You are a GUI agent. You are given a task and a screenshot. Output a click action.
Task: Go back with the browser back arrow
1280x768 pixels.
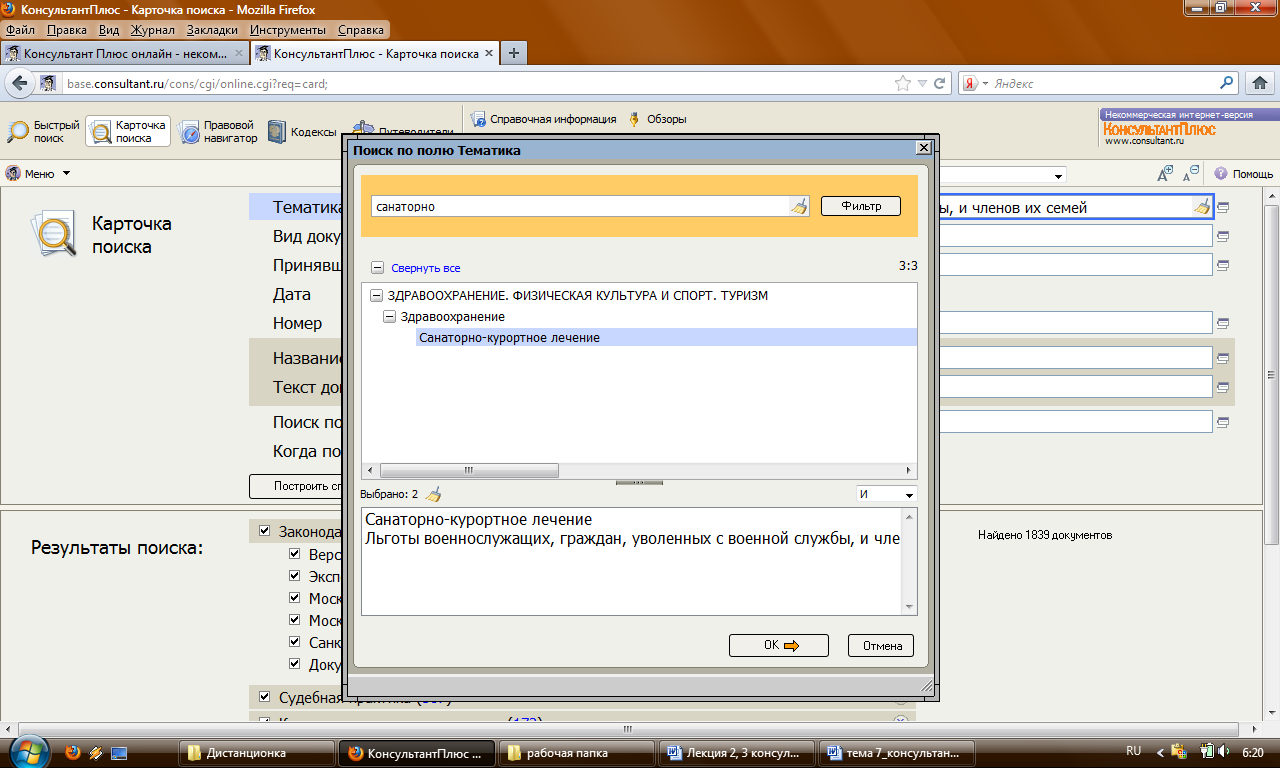19,84
